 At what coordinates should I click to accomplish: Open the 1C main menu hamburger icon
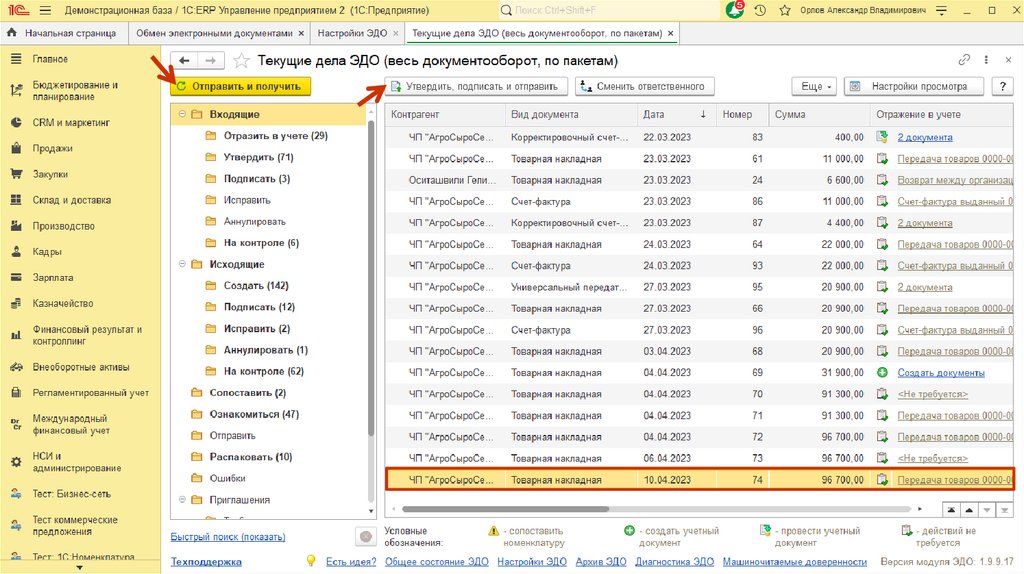point(46,10)
